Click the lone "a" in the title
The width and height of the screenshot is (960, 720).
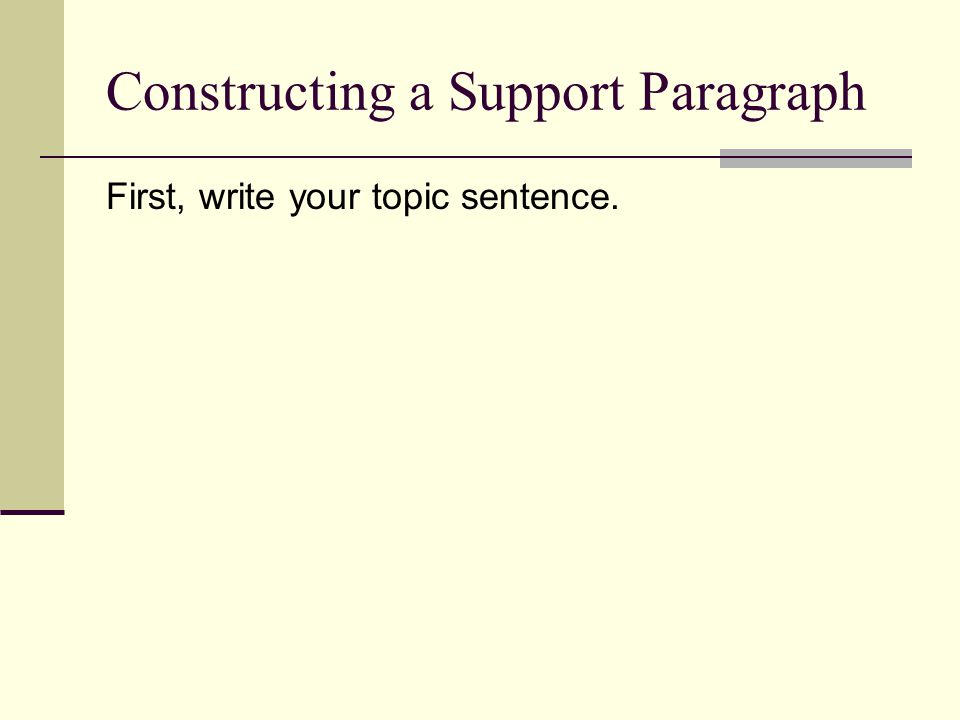tap(421, 98)
